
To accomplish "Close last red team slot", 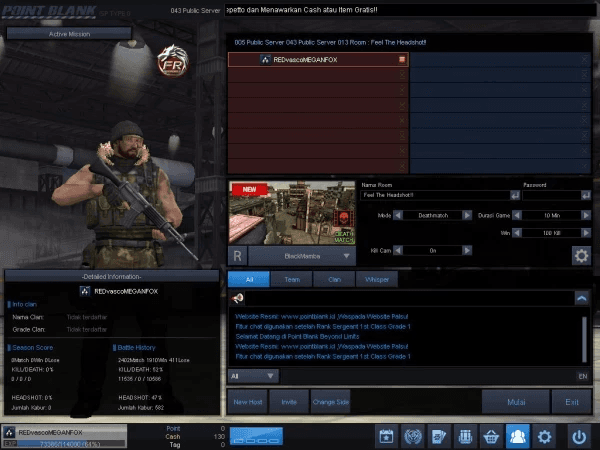I will 402,166.
